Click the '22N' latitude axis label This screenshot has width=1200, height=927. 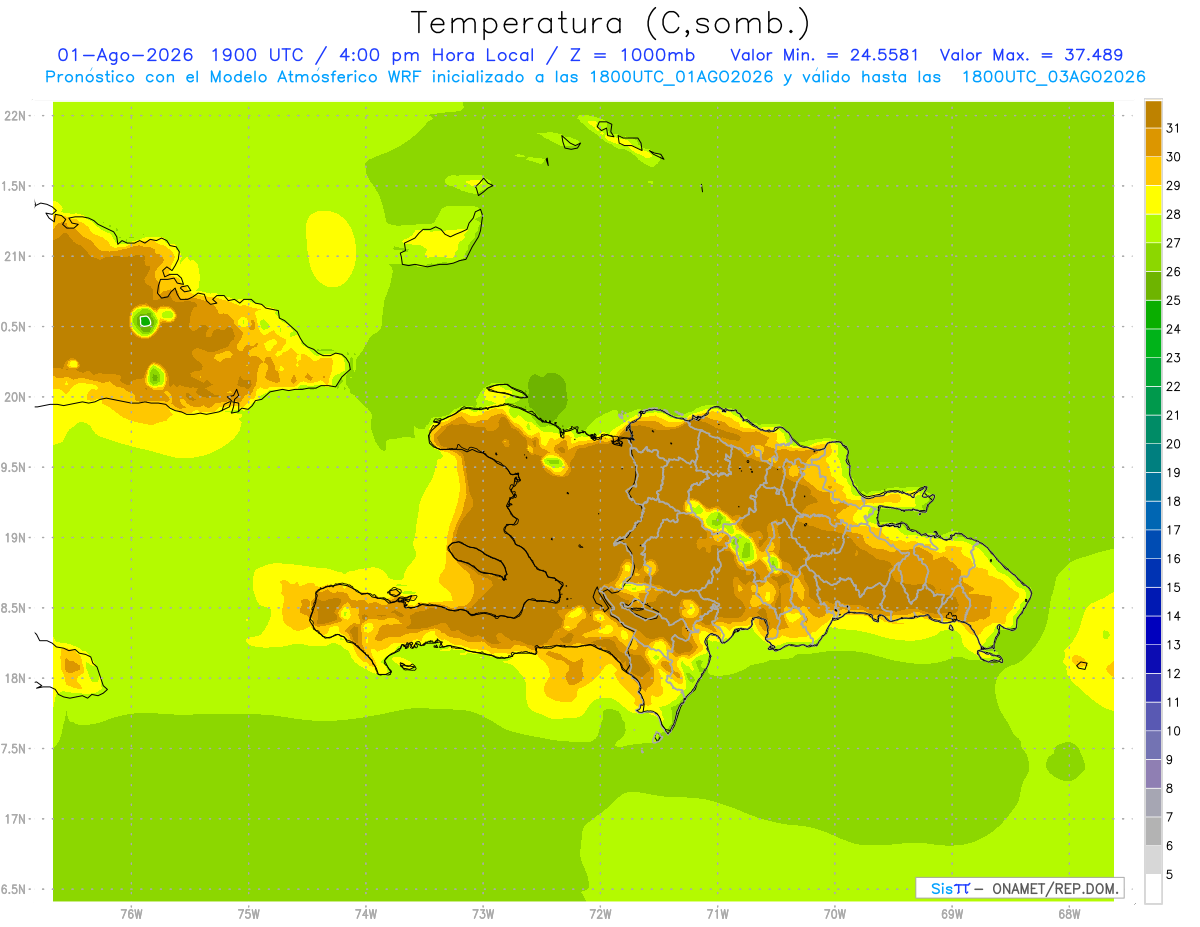click(x=15, y=116)
